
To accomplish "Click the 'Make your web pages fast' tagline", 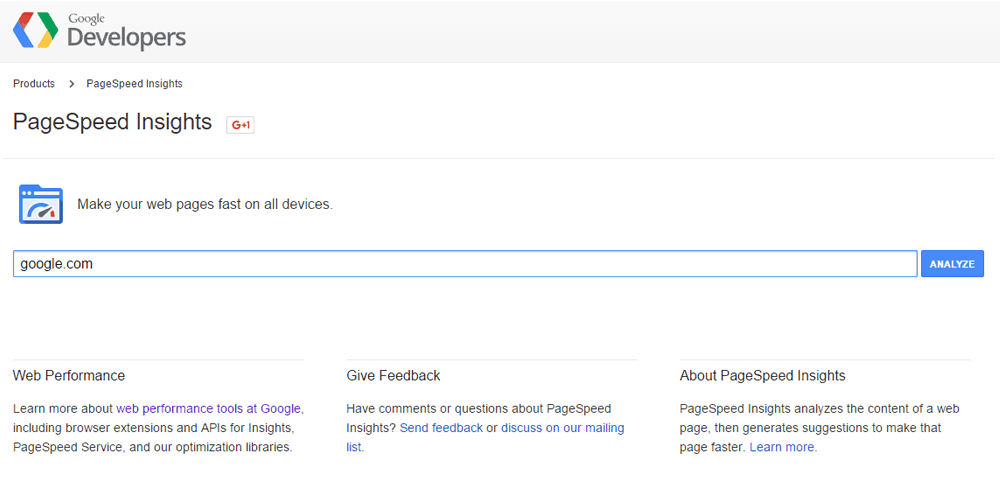I will coord(205,205).
